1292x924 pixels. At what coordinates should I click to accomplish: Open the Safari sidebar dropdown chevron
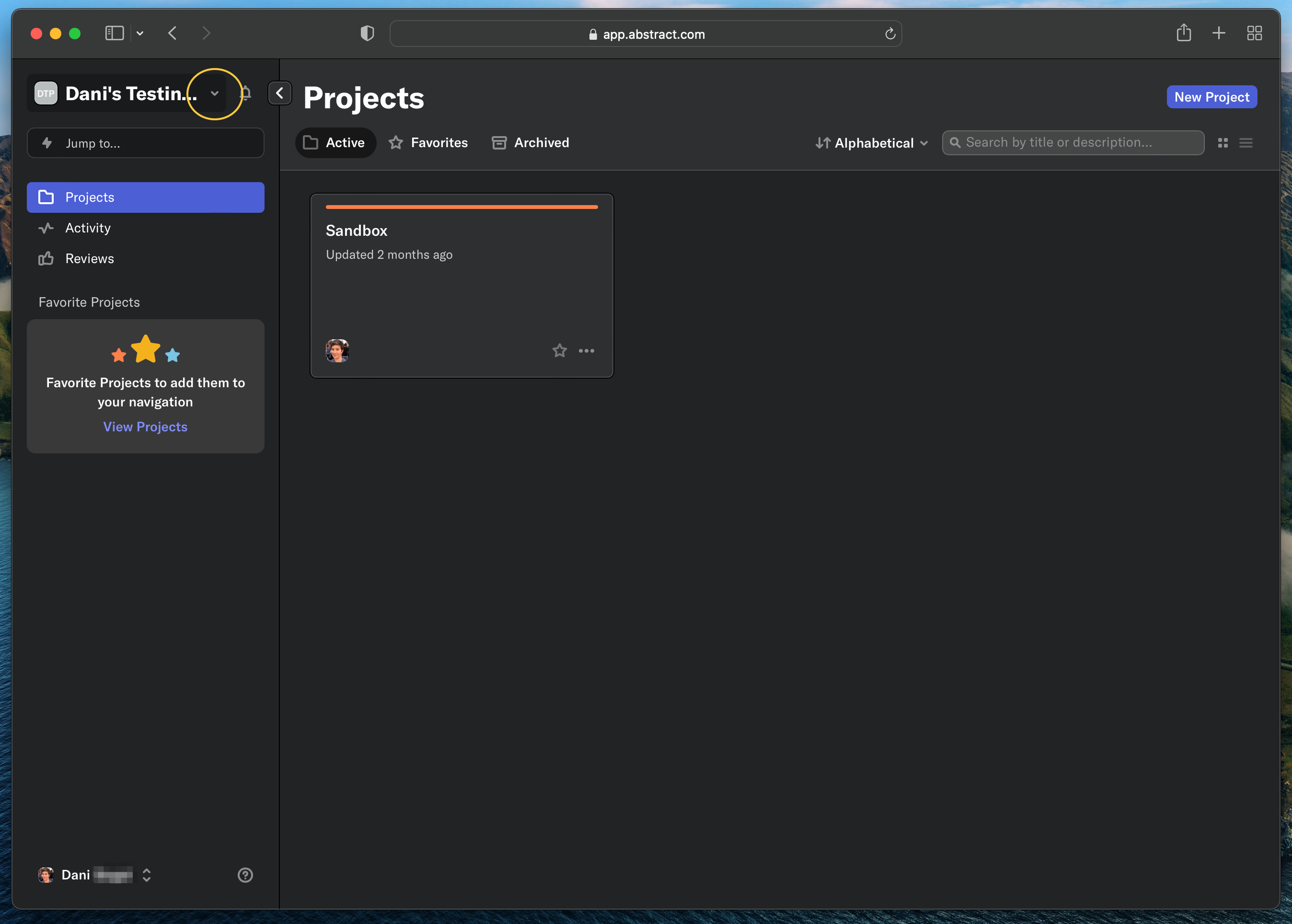click(x=140, y=34)
